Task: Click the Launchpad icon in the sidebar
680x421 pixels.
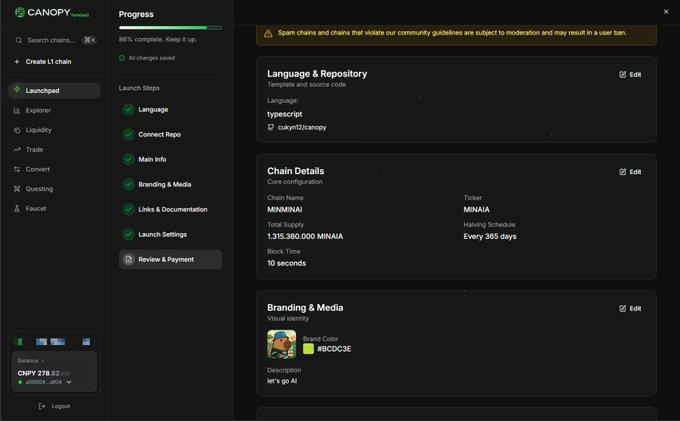Action: click(17, 89)
